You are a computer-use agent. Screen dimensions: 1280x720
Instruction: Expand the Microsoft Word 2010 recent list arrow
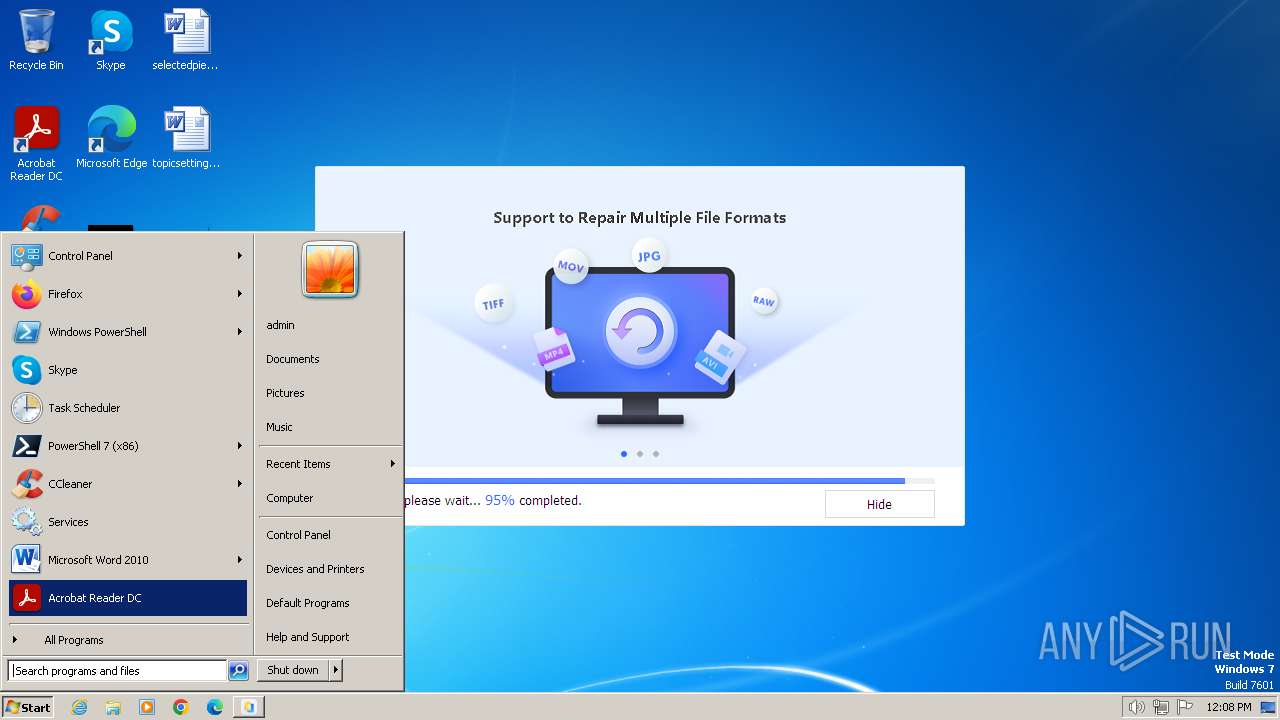[240, 560]
